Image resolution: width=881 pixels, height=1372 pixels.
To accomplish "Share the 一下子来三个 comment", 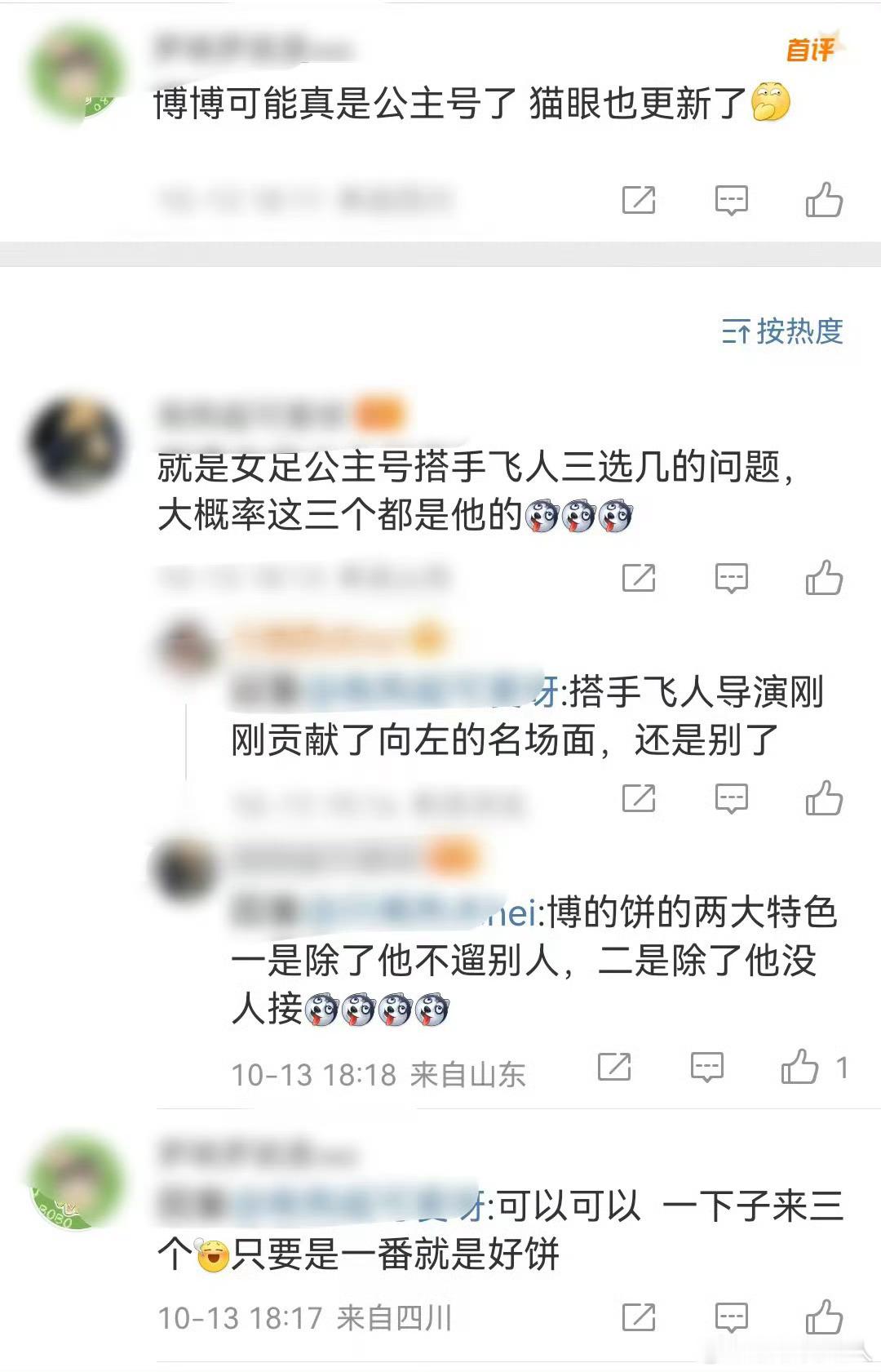I will 638,1316.
